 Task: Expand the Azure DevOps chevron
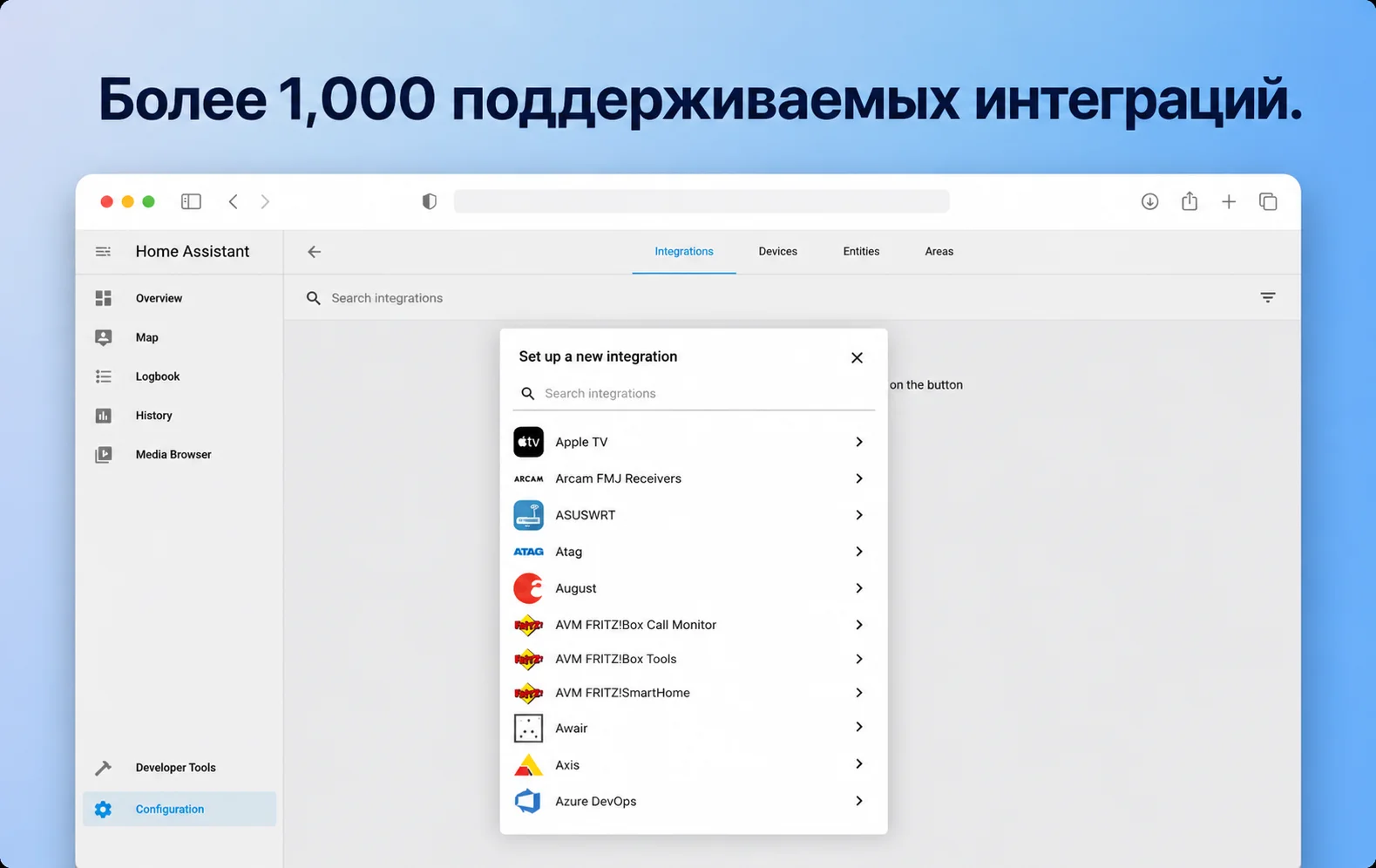[x=859, y=801]
